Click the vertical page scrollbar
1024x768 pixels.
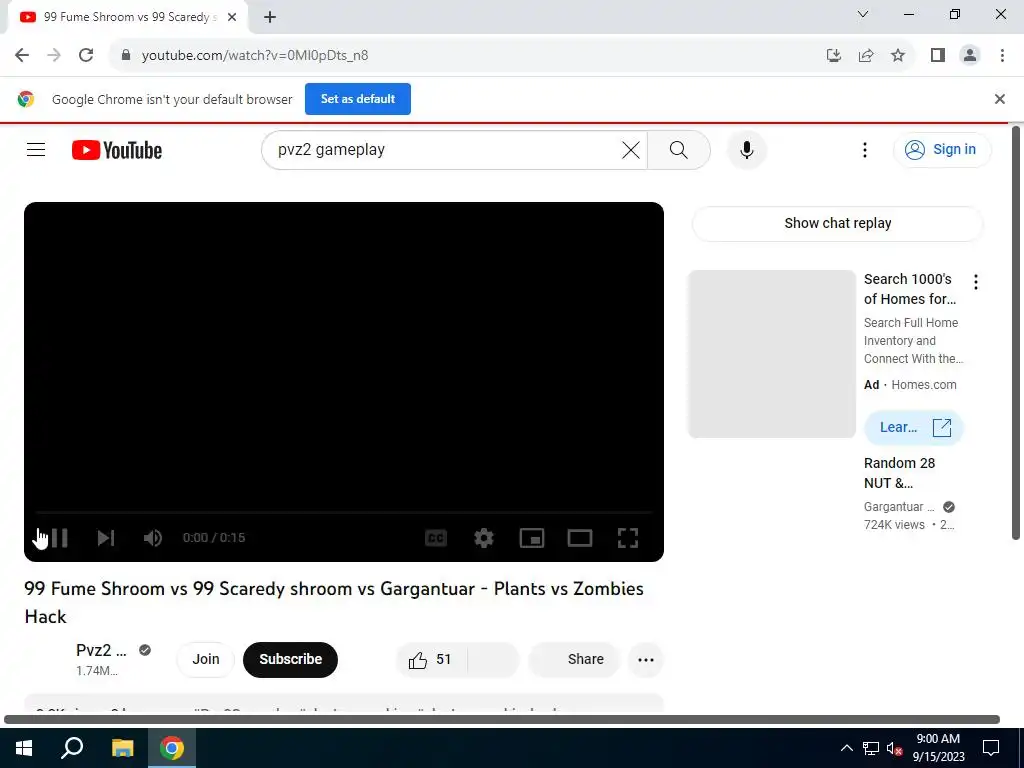pos(1016,333)
